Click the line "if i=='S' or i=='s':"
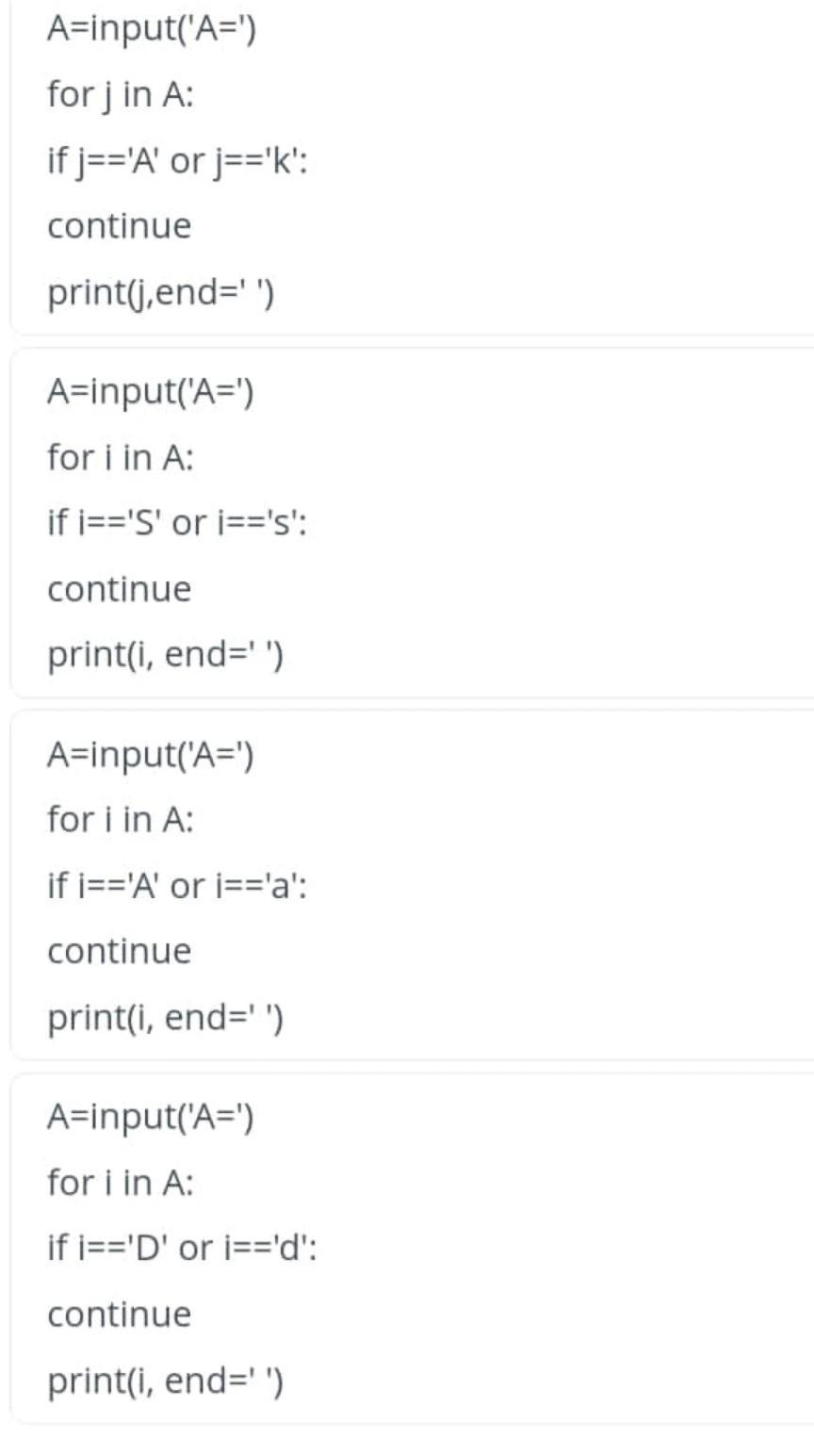Viewport: 814px width, 1456px height. [177, 523]
